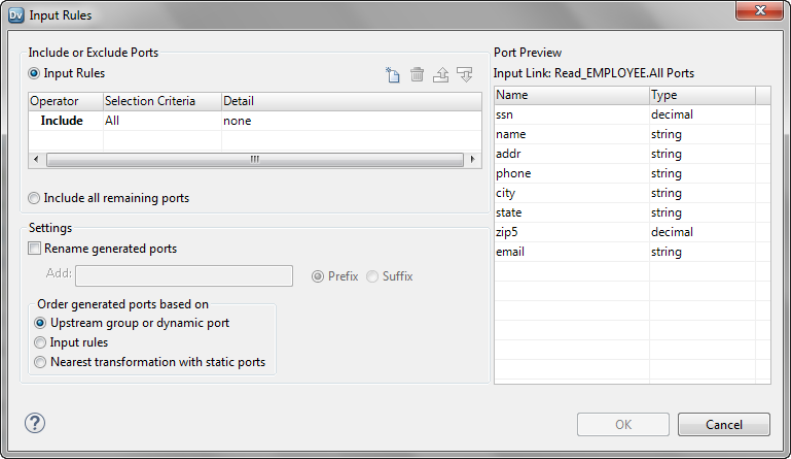791x459 pixels.
Task: Select the Input Rules radio button
Action: pos(35,73)
